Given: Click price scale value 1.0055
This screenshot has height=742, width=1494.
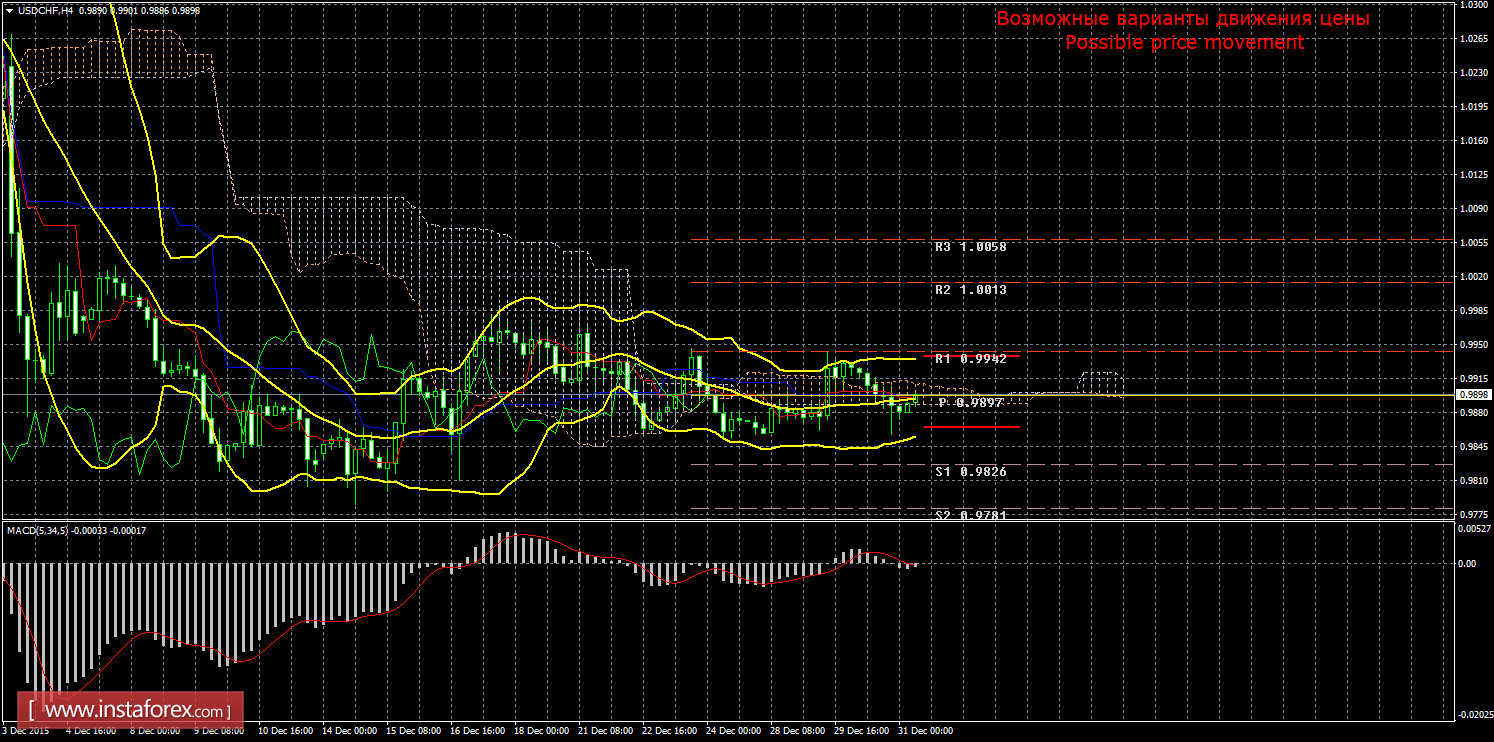Looking at the screenshot, I should (x=1474, y=242).
